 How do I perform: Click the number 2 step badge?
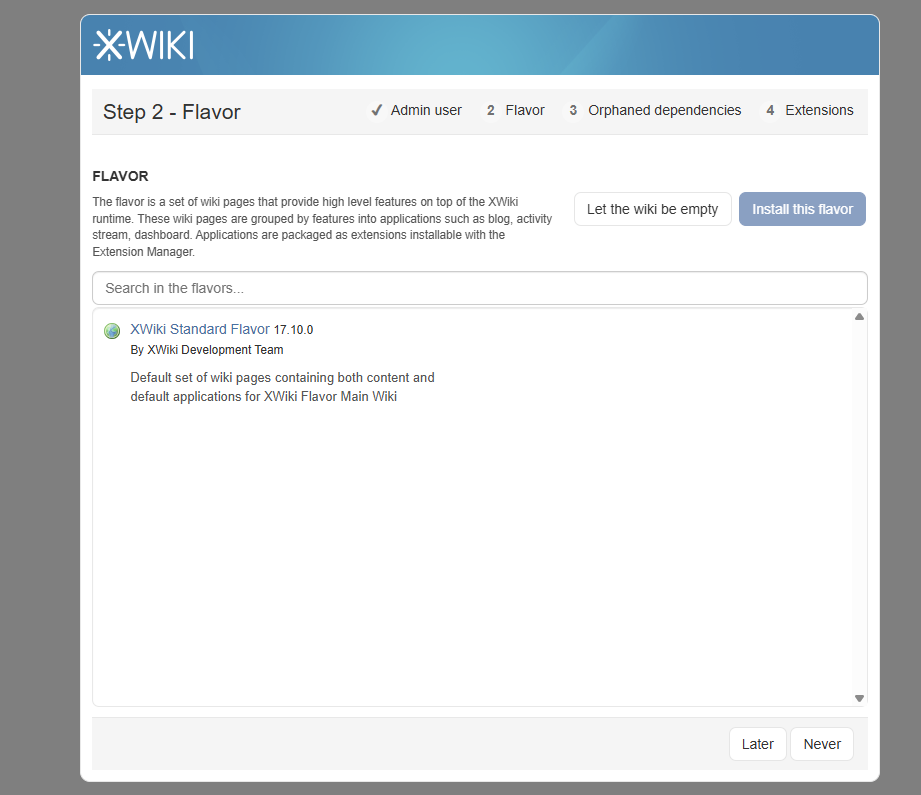tap(490, 111)
